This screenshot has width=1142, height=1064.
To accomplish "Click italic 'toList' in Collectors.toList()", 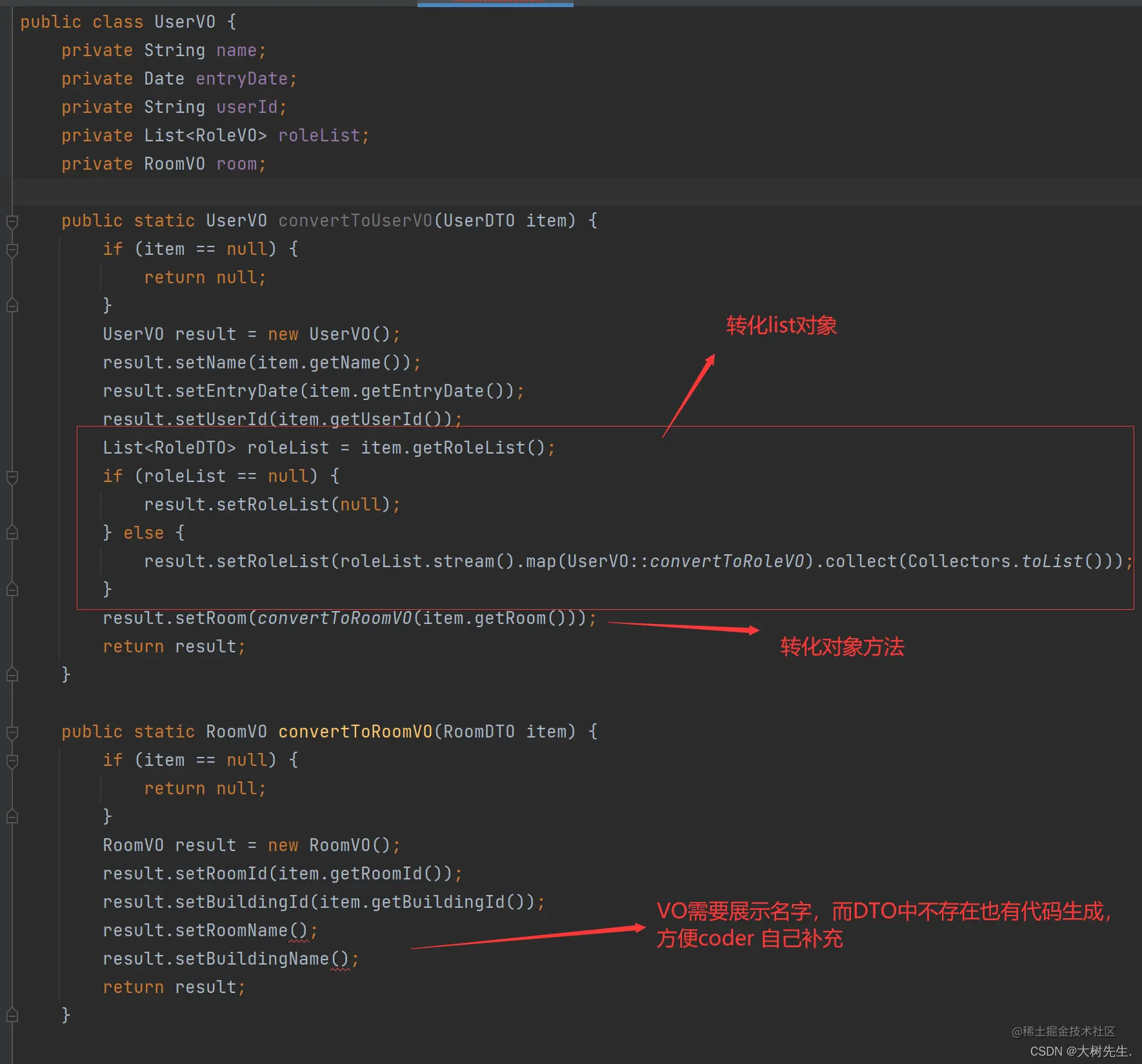I will coord(1052,561).
